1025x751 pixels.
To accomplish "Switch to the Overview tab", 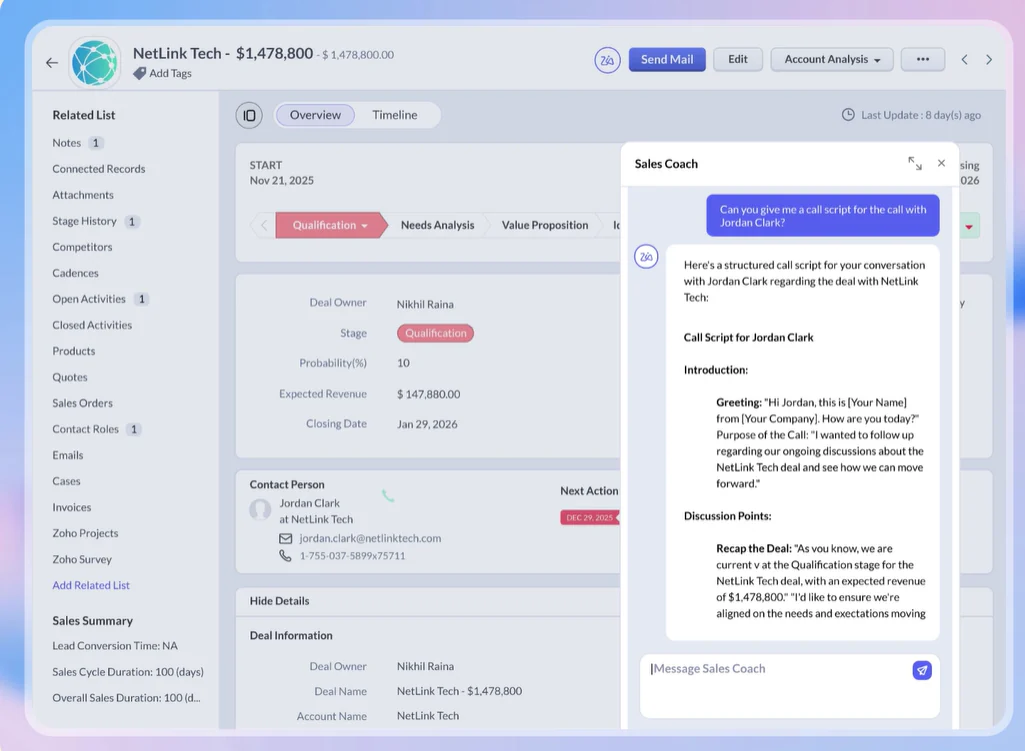I will coord(315,115).
